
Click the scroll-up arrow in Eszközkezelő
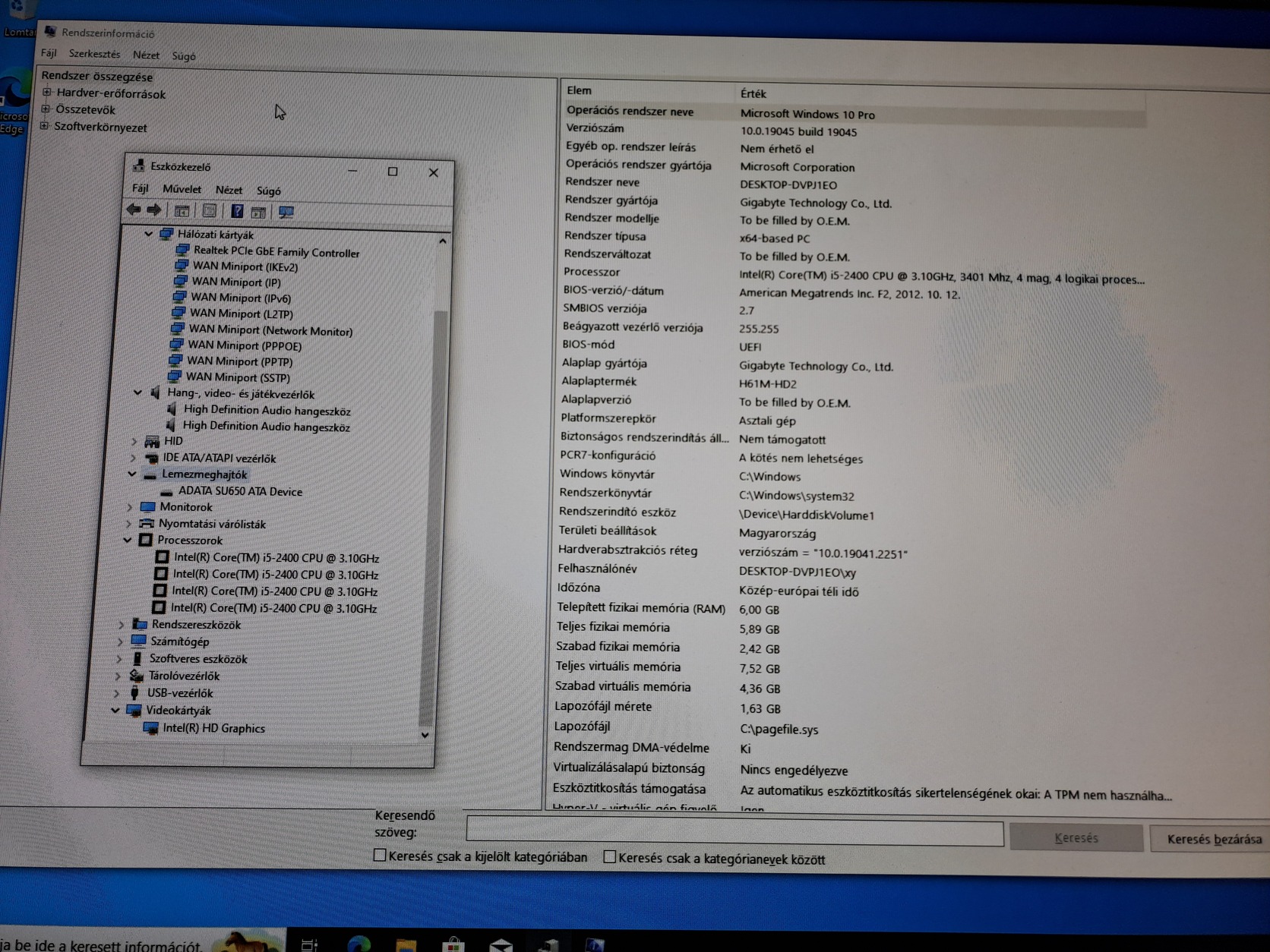443,241
